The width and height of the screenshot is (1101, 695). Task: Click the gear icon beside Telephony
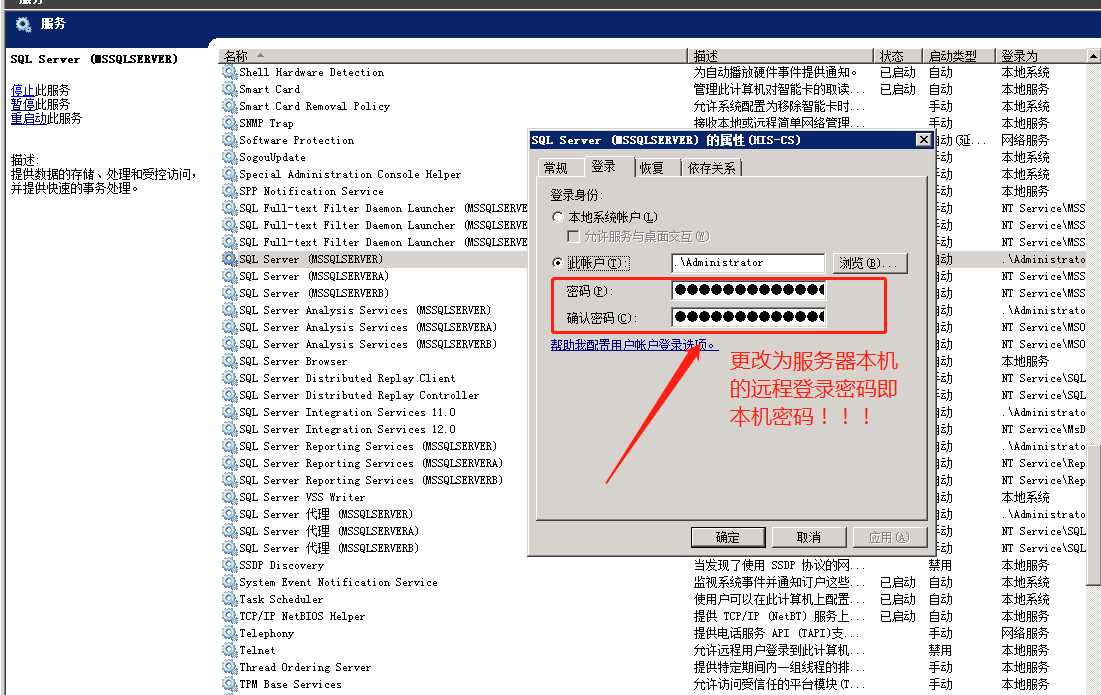click(x=230, y=633)
